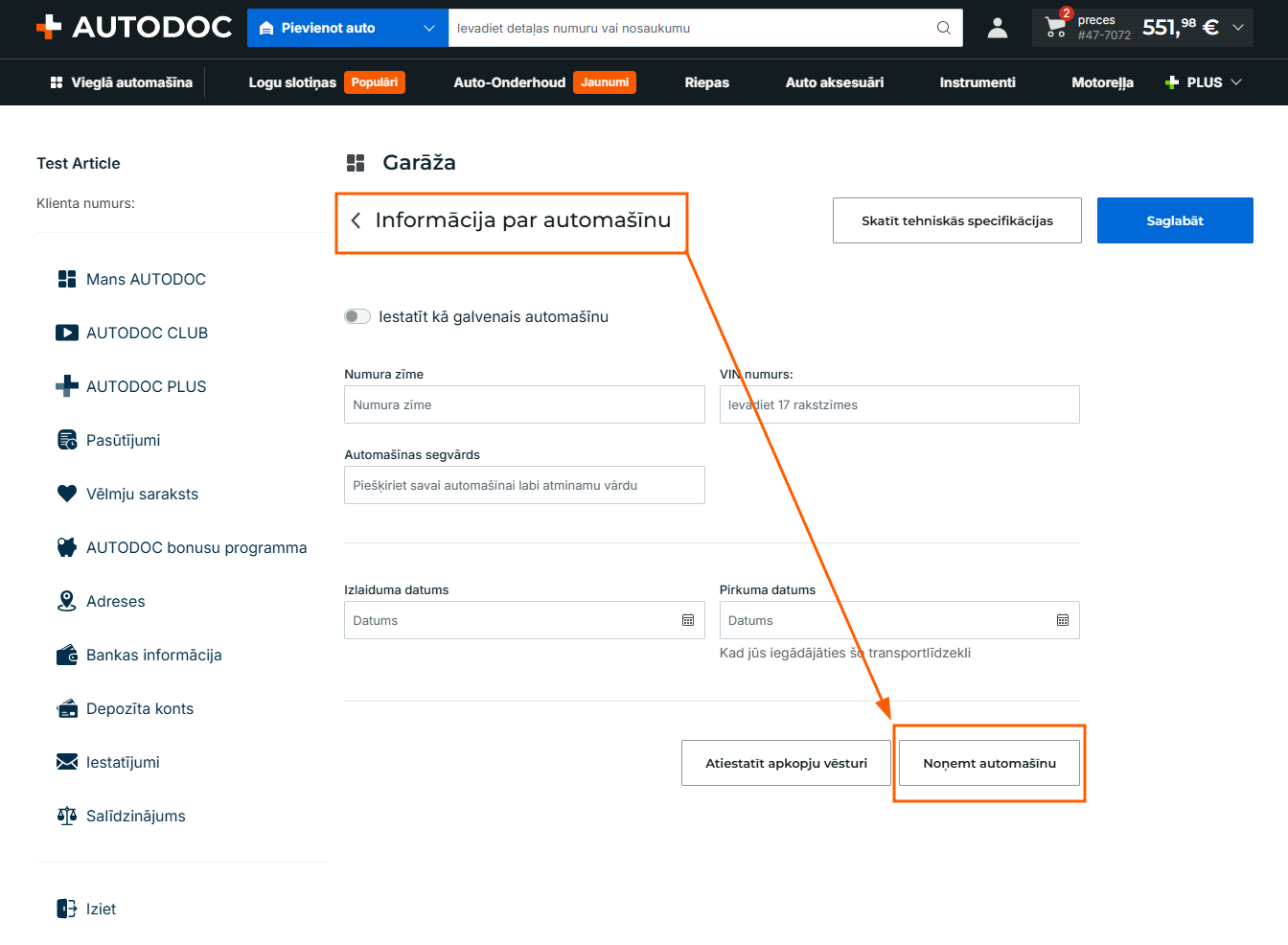This screenshot has width=1288, height=945.
Task: Click the Vieglā automašīna category icon
Action: (57, 82)
